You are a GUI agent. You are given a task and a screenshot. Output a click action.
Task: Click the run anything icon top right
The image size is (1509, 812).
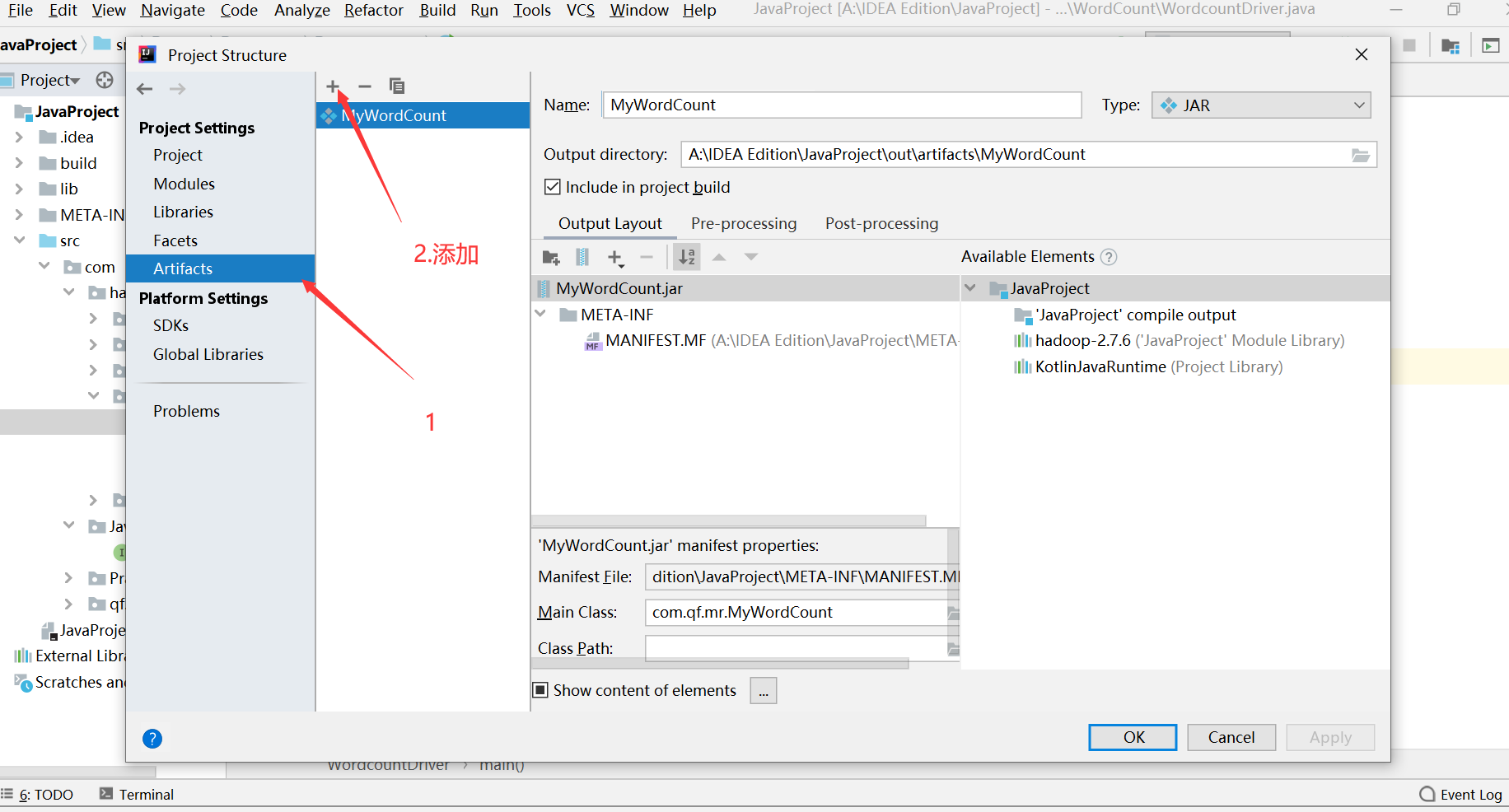click(1491, 45)
